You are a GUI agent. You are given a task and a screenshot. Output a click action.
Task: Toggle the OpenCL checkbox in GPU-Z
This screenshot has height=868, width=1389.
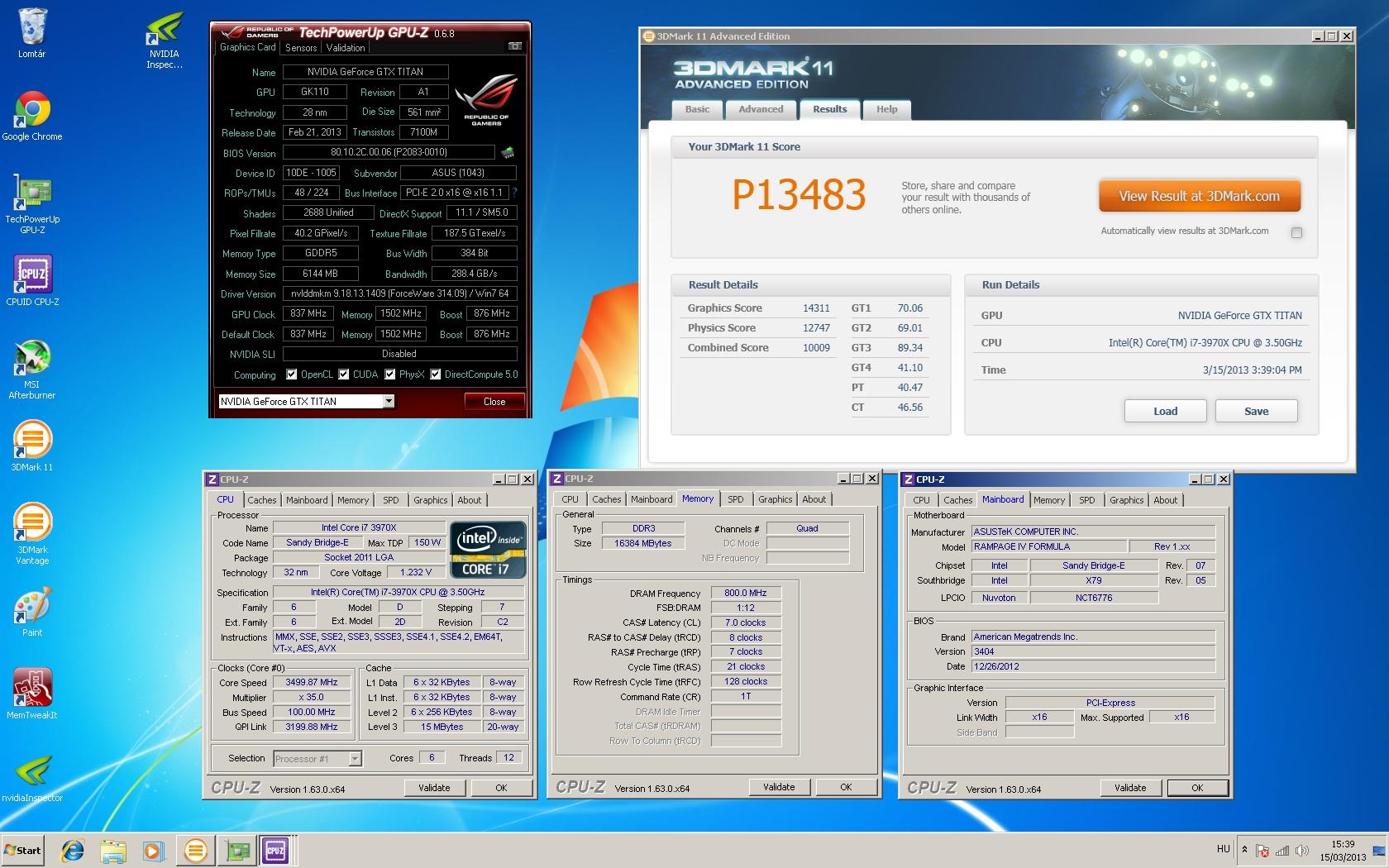tap(292, 374)
